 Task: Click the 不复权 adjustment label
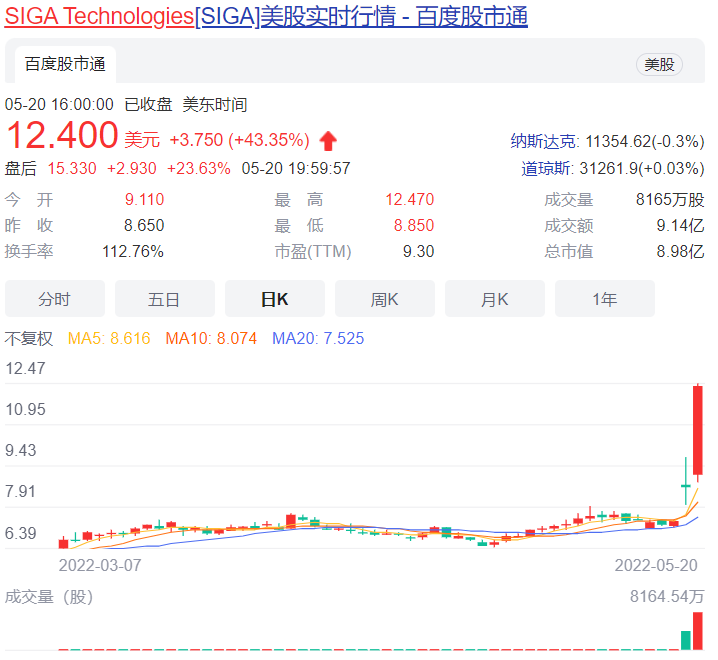[29, 338]
